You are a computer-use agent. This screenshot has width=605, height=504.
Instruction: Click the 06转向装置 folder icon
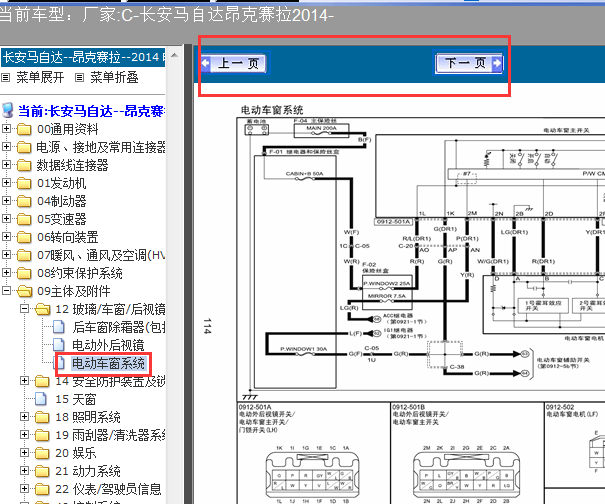24,237
